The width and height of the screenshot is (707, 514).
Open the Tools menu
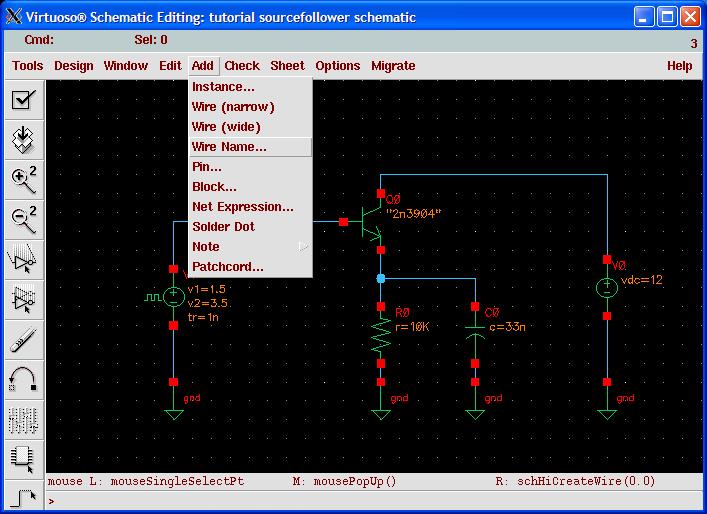pos(27,66)
